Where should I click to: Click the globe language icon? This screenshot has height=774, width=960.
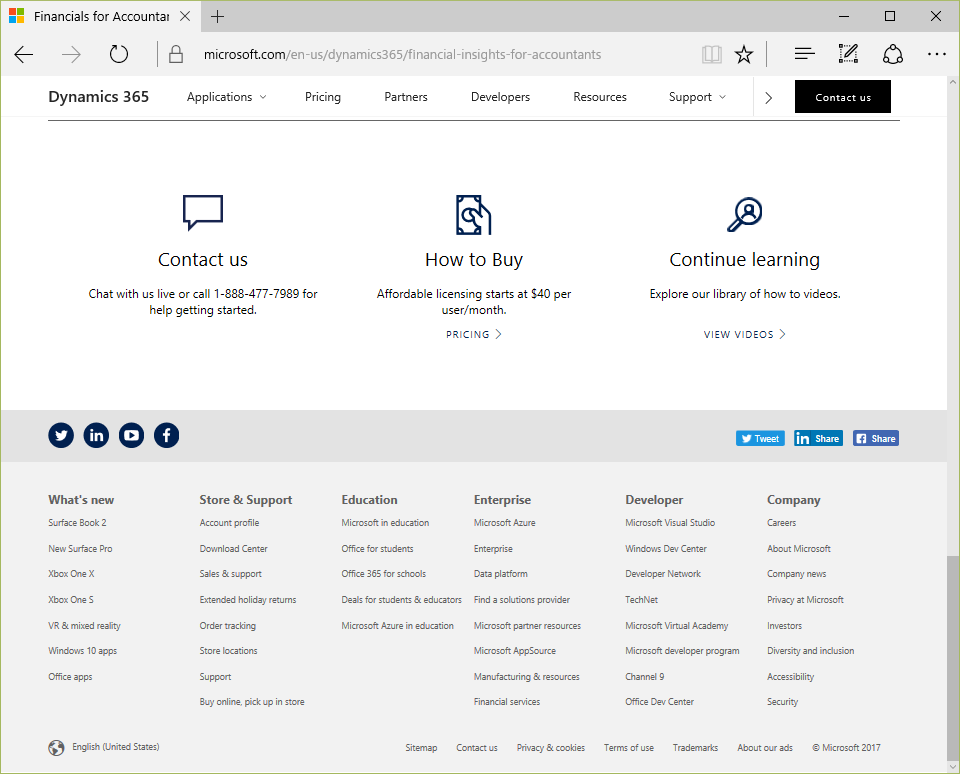(x=56, y=748)
